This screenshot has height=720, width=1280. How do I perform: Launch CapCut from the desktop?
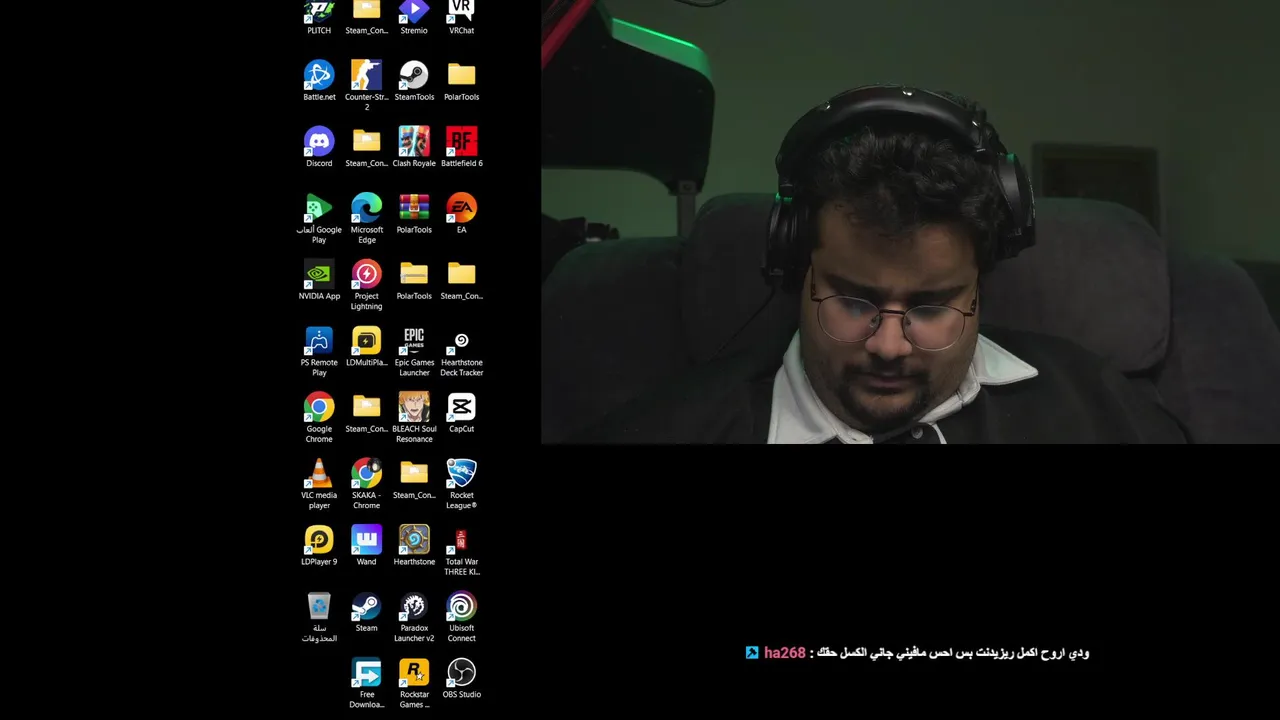point(461,412)
